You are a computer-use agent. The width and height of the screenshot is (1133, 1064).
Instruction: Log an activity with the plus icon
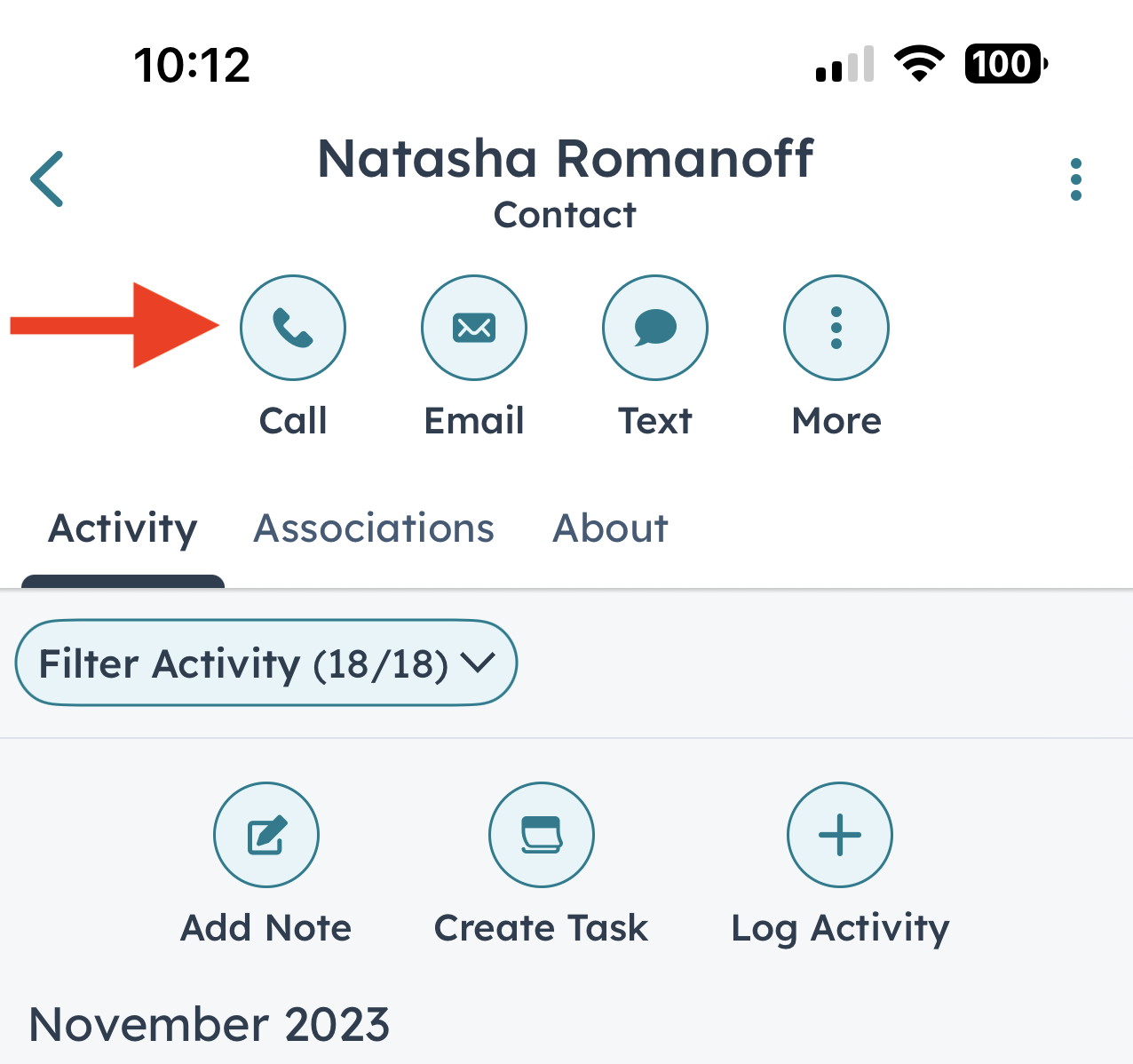click(839, 835)
